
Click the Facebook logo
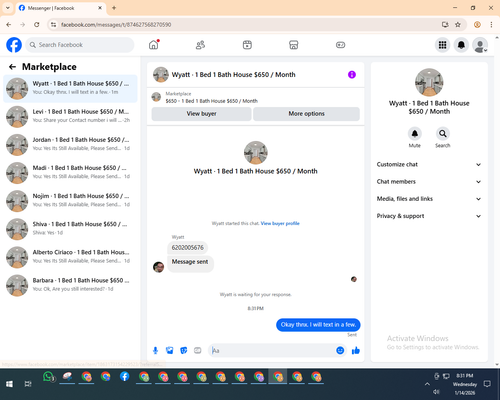coord(14,45)
